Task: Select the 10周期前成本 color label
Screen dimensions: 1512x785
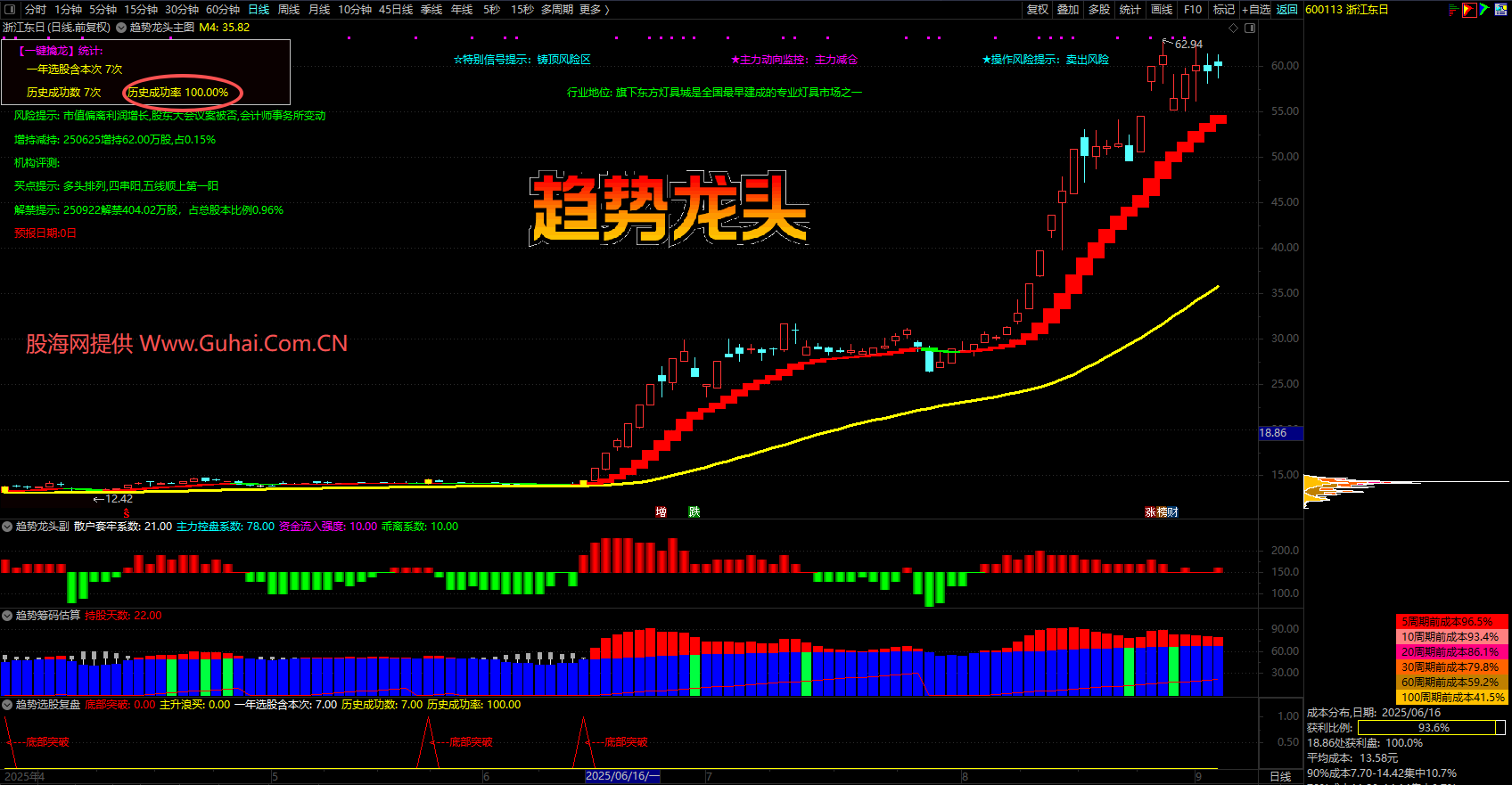Action: (1451, 636)
